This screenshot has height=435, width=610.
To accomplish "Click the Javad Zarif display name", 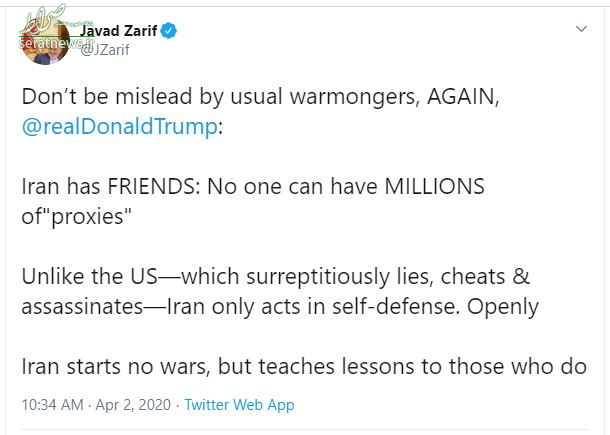I will pos(118,30).
